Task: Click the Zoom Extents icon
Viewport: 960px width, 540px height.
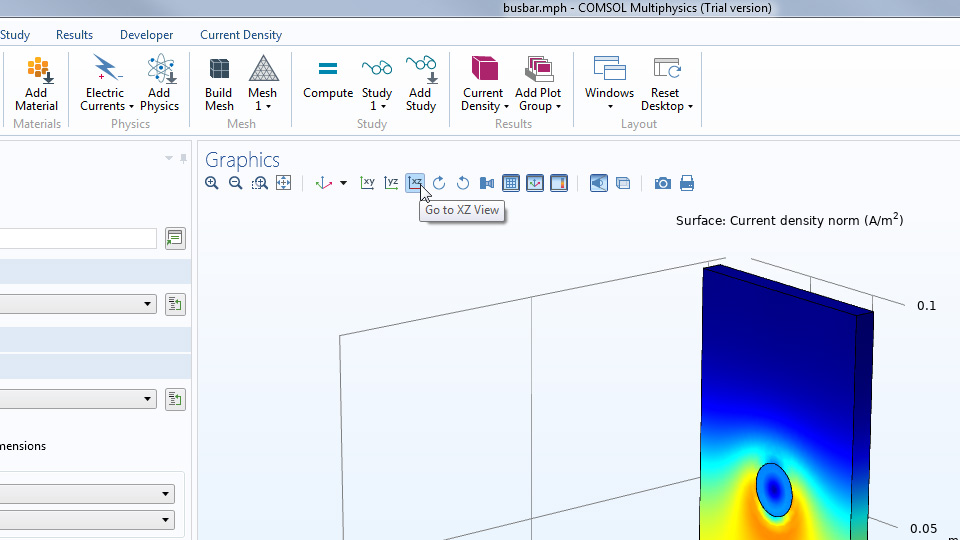Action: (284, 183)
